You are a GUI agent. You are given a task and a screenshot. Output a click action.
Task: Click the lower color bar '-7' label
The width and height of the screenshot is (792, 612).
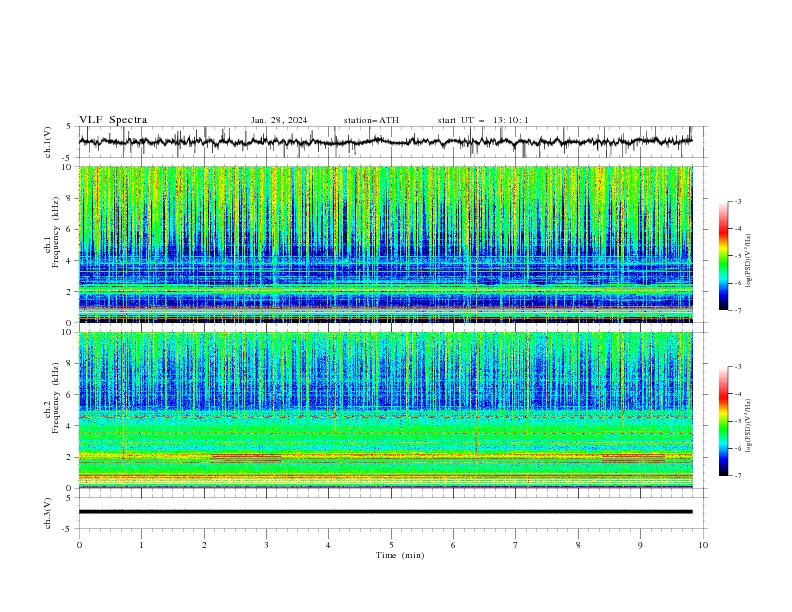(x=738, y=475)
